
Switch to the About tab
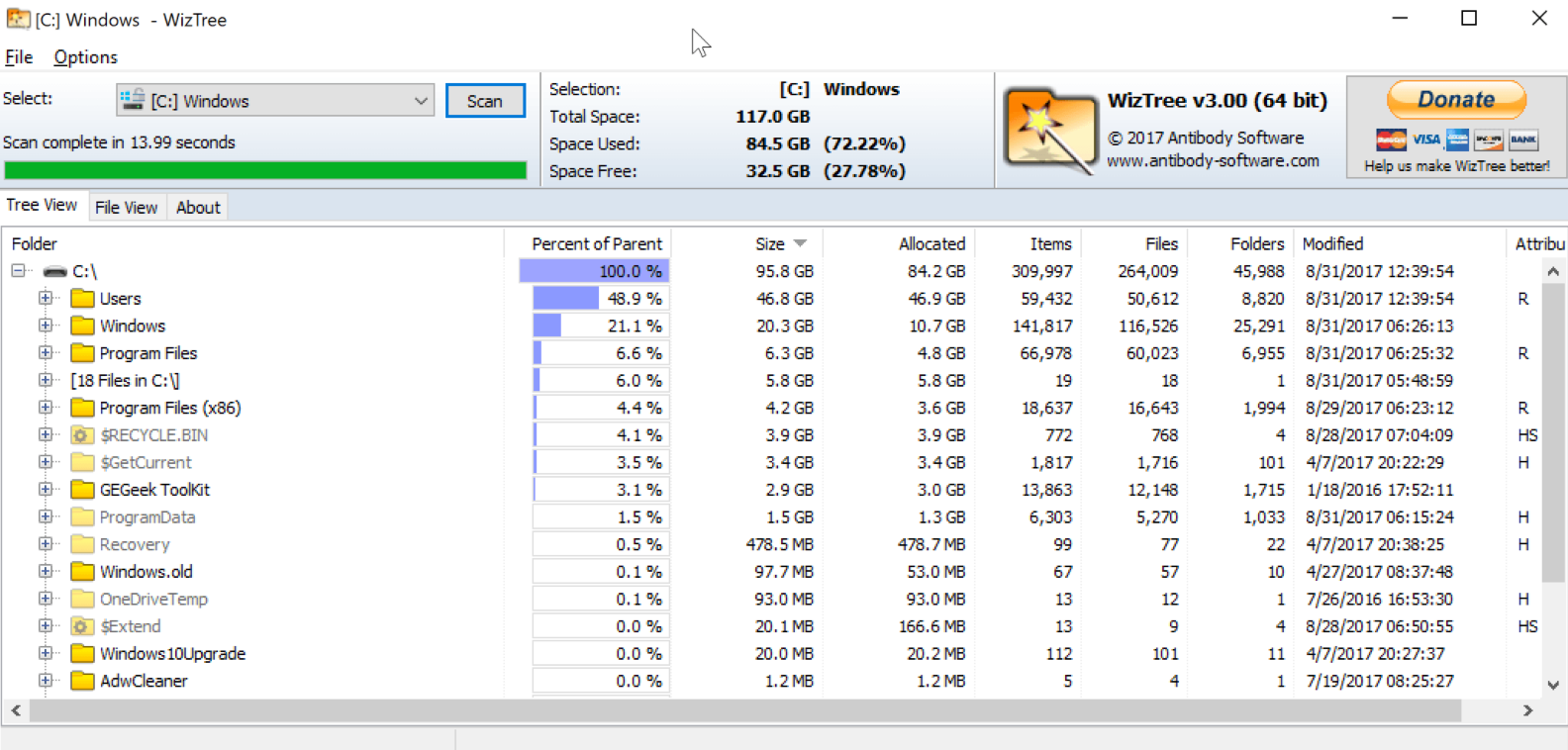(198, 207)
